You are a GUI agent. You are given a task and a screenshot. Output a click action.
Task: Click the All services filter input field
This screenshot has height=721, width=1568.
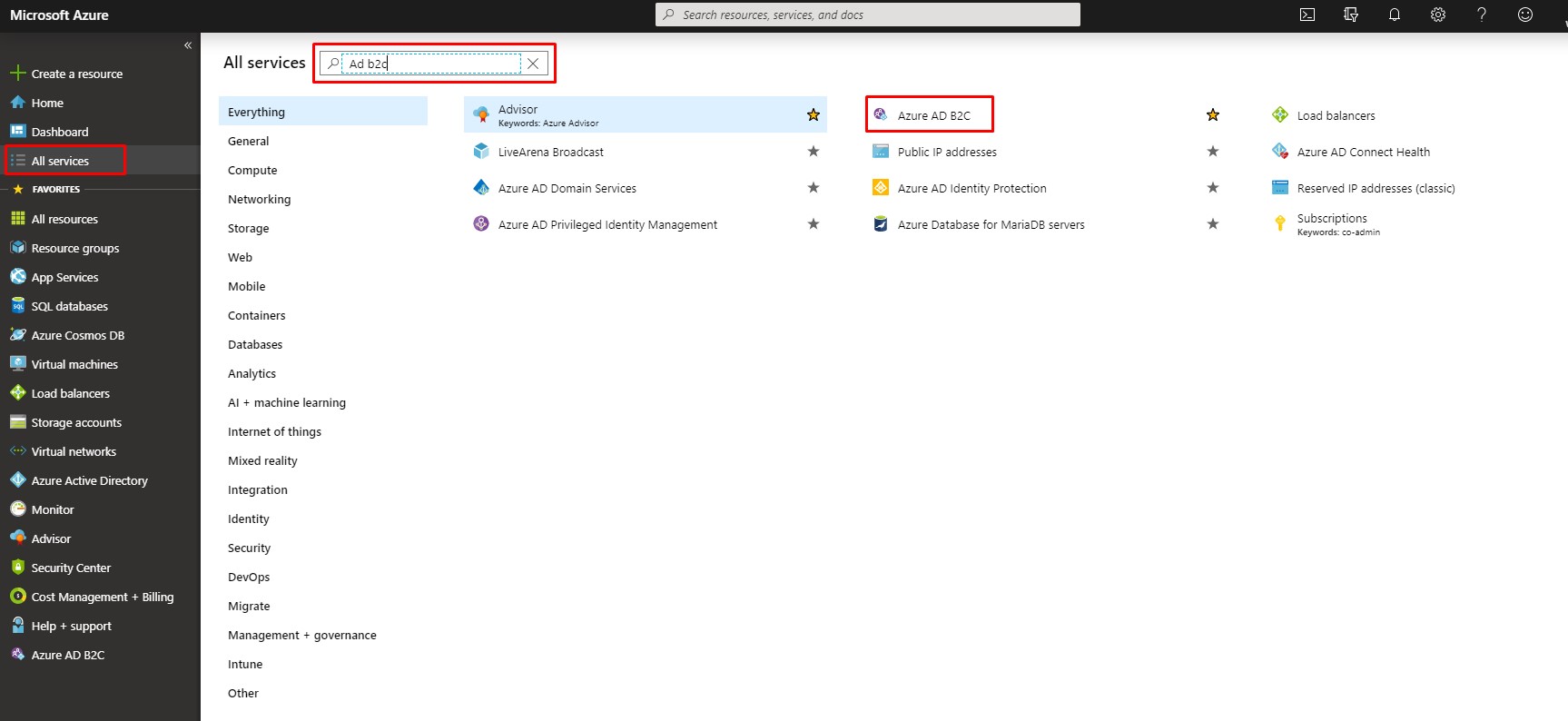click(431, 64)
